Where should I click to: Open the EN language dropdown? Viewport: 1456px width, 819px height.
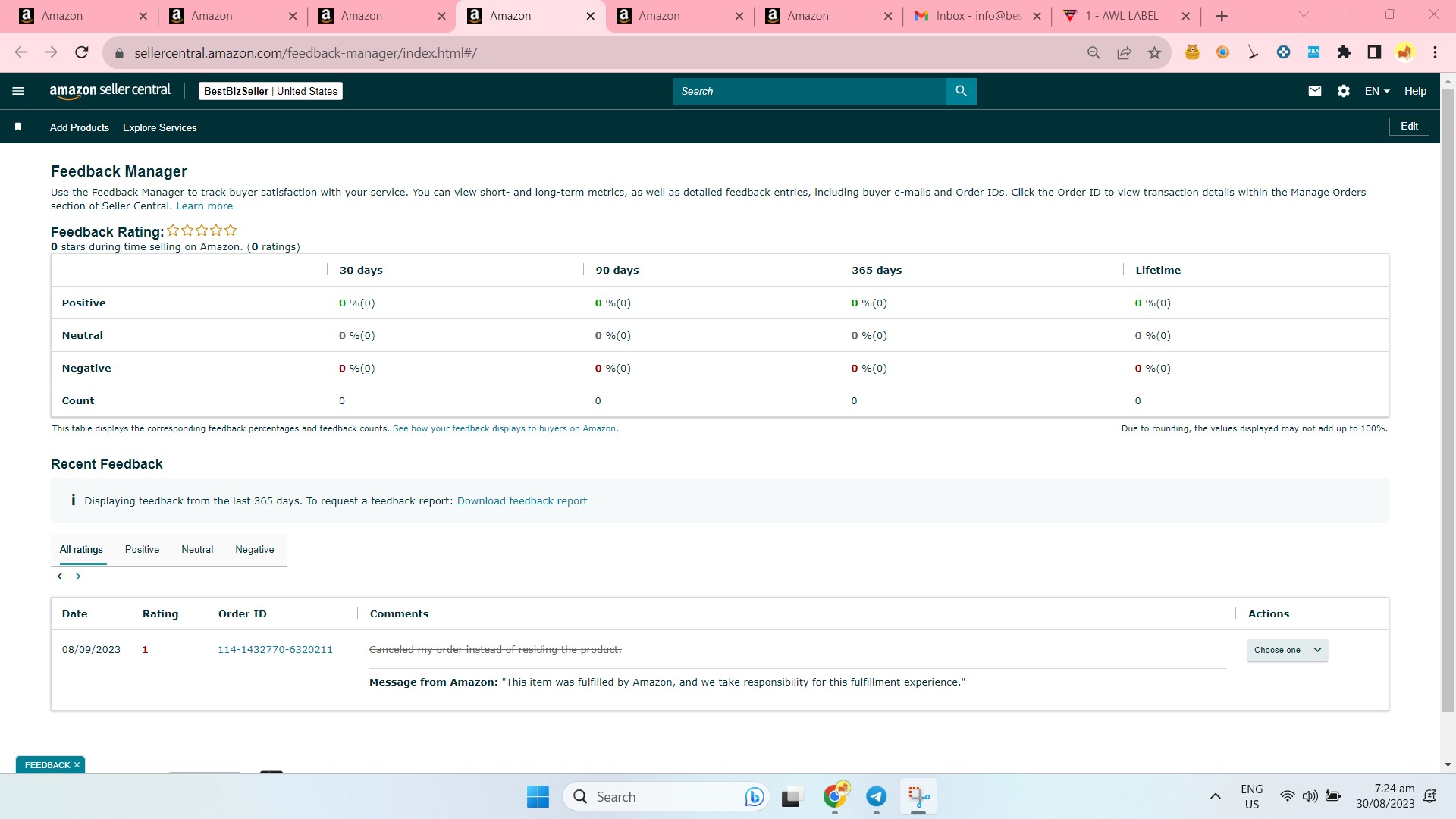1377,91
